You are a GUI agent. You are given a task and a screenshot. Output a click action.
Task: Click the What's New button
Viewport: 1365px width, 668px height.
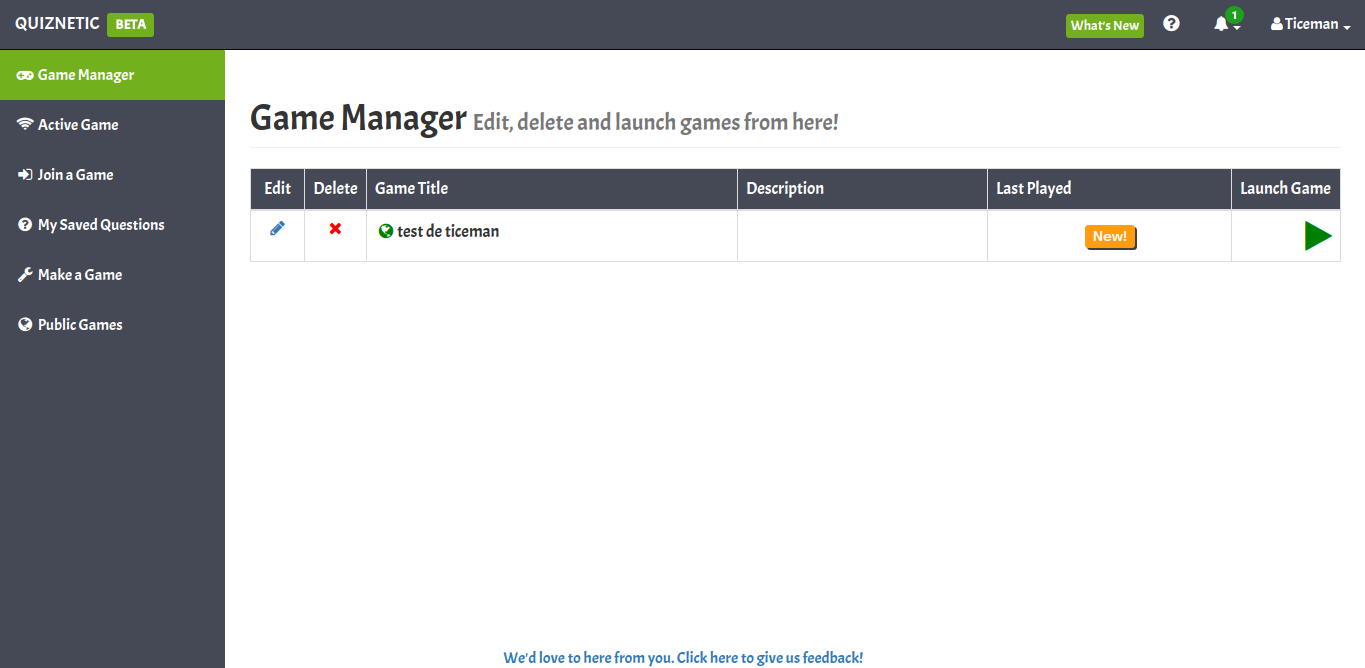pos(1105,25)
